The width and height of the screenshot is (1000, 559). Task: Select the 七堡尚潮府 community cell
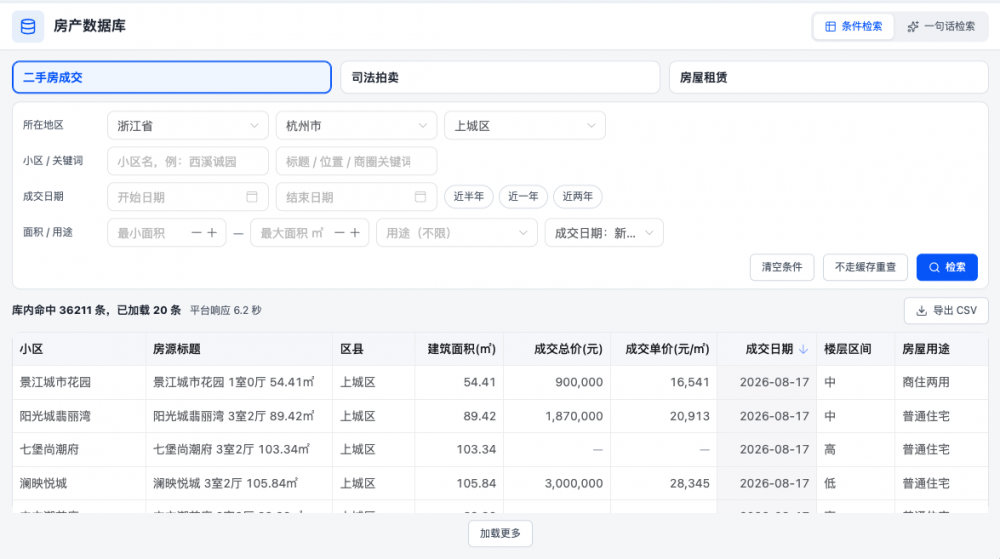(x=79, y=449)
